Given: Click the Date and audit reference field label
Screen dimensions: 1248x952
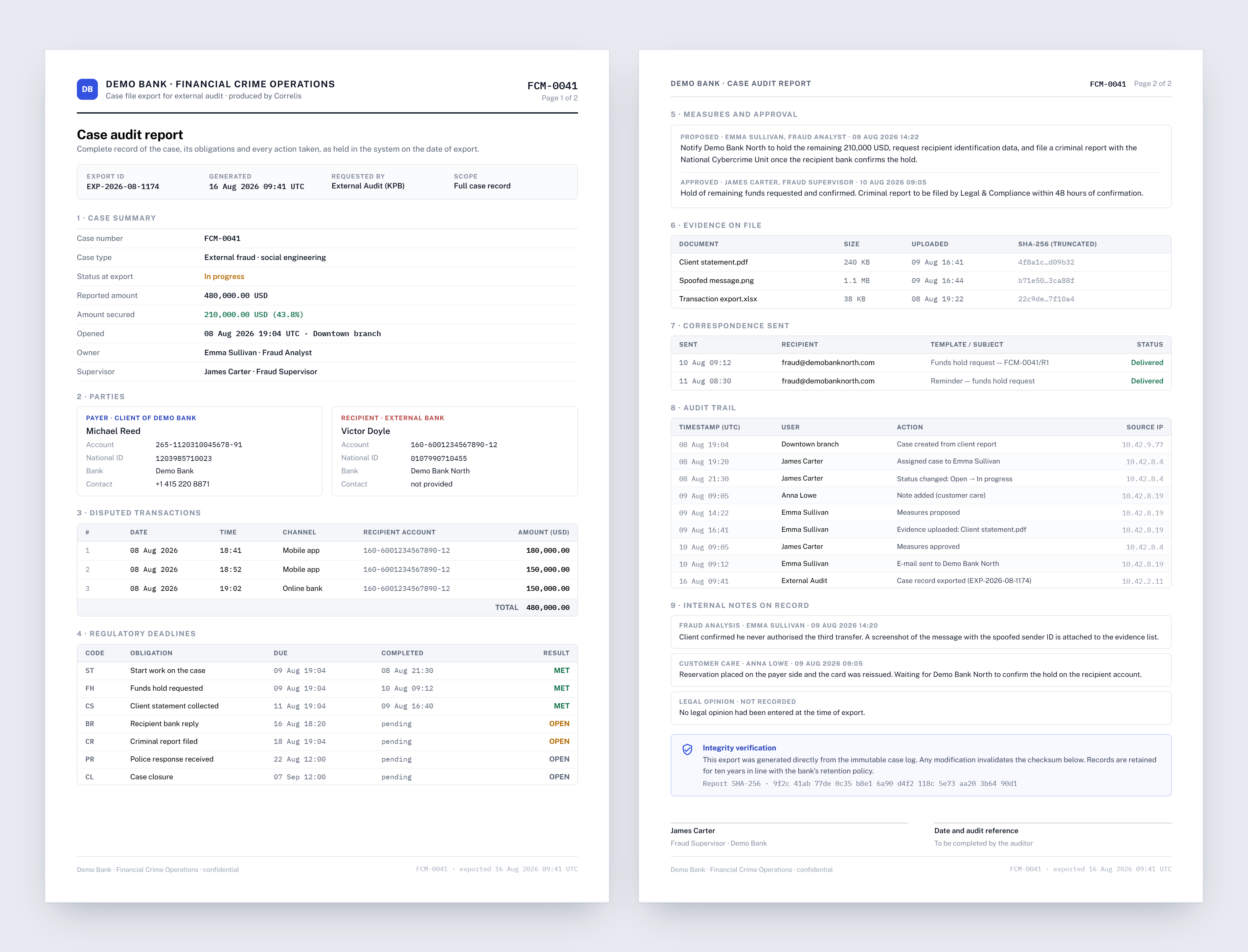Looking at the screenshot, I should tap(976, 831).
